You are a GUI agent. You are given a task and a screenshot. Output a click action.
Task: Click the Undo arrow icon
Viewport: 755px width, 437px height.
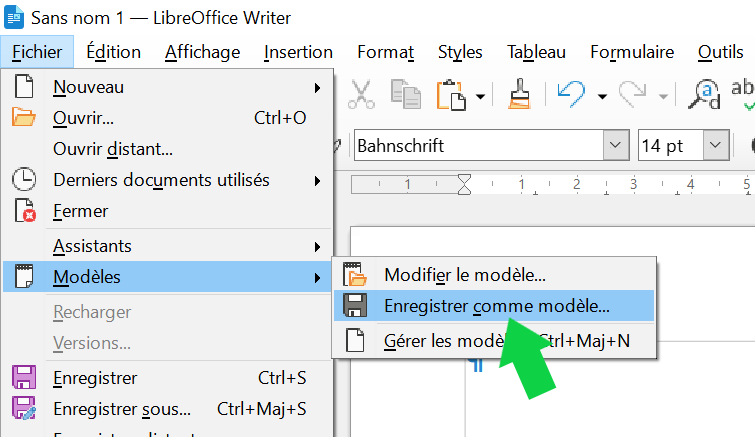click(571, 95)
